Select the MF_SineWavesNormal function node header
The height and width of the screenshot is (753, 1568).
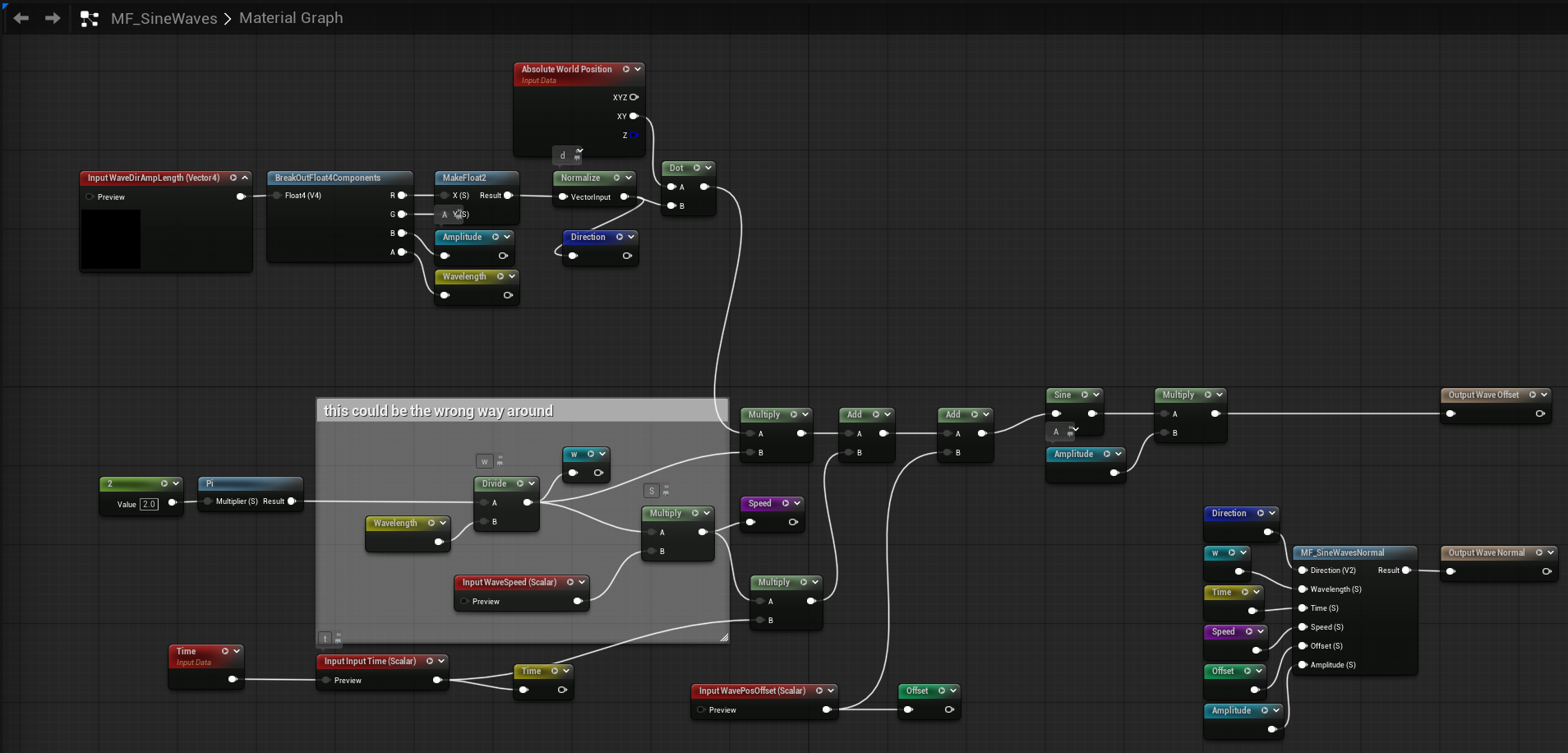tap(1354, 552)
